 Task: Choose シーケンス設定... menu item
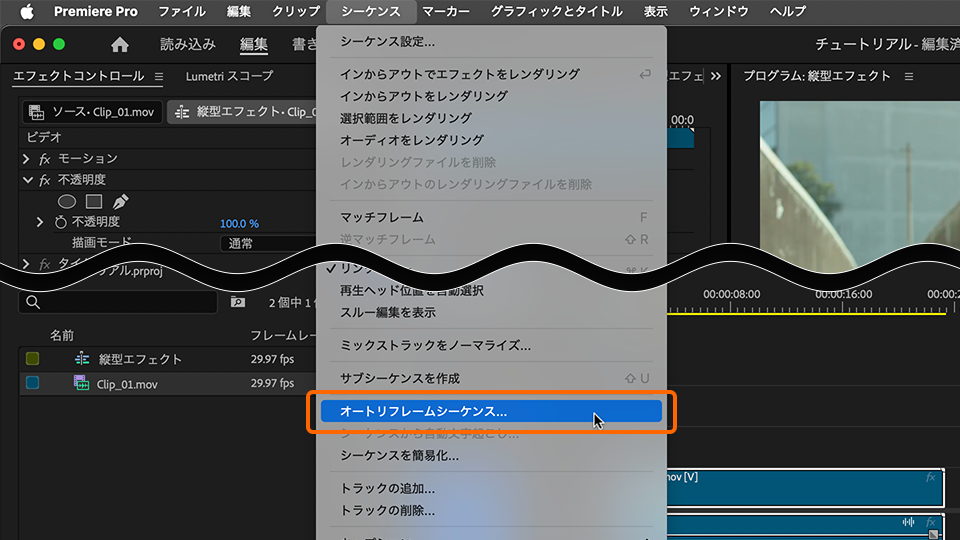coord(492,42)
